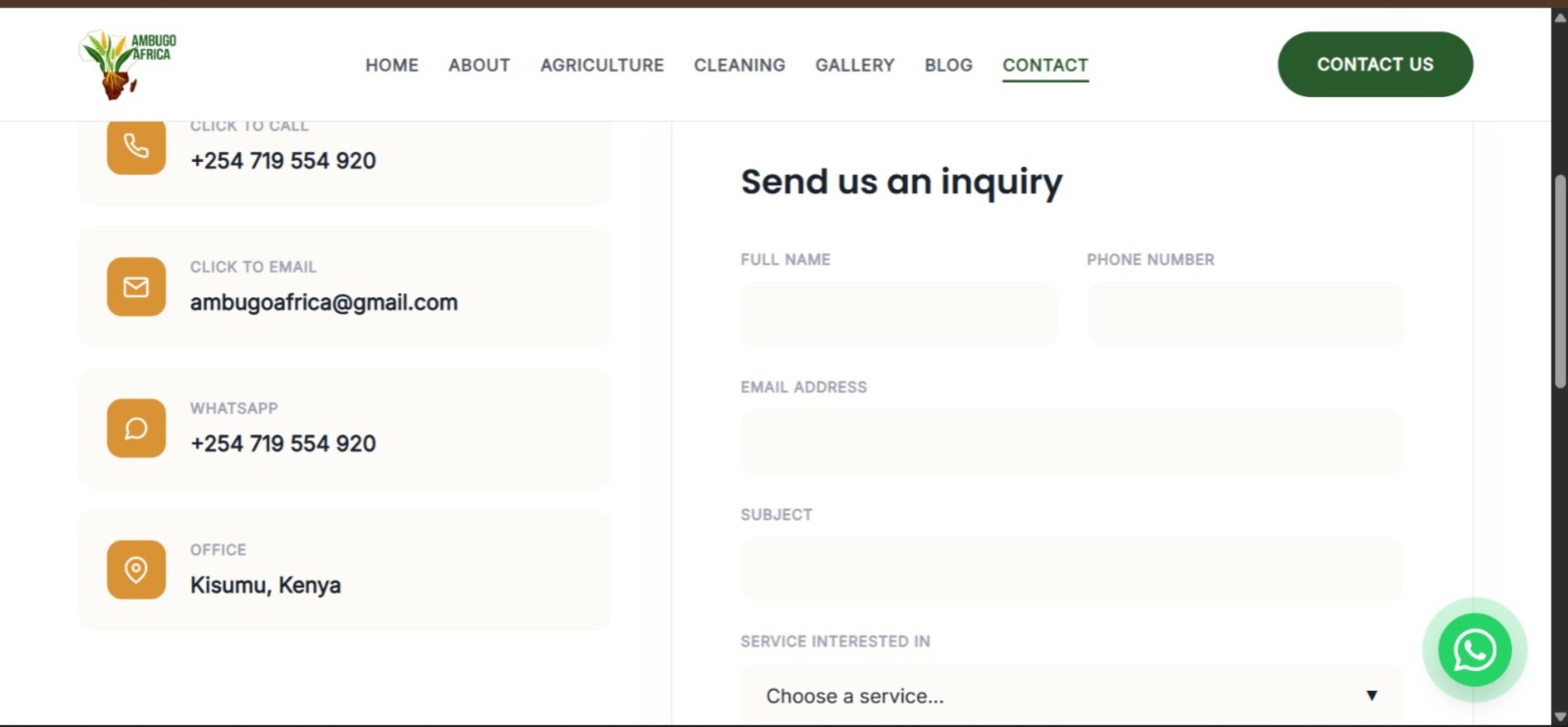The height and width of the screenshot is (727, 1568).
Task: Click the Send us an inquiry heading
Action: [x=901, y=182]
